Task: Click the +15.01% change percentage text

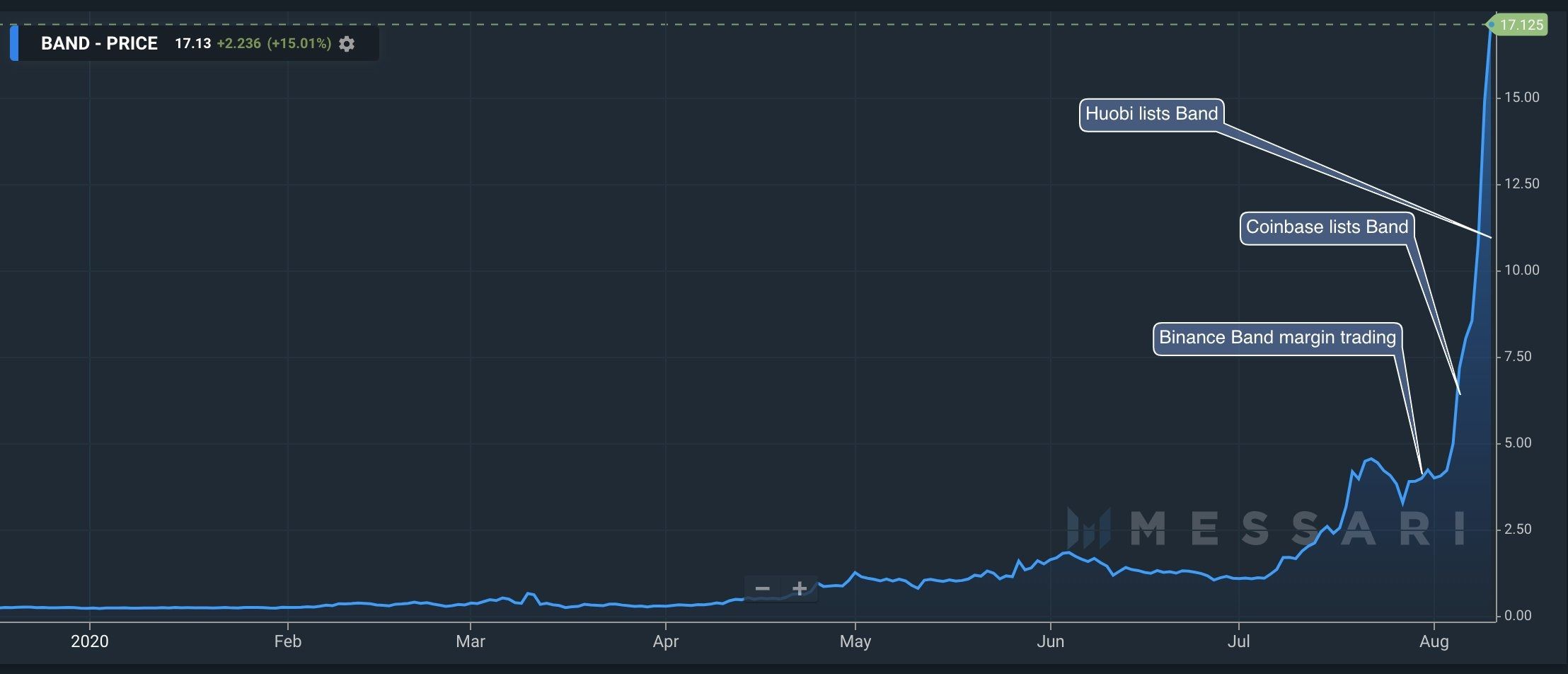Action: 299,43
